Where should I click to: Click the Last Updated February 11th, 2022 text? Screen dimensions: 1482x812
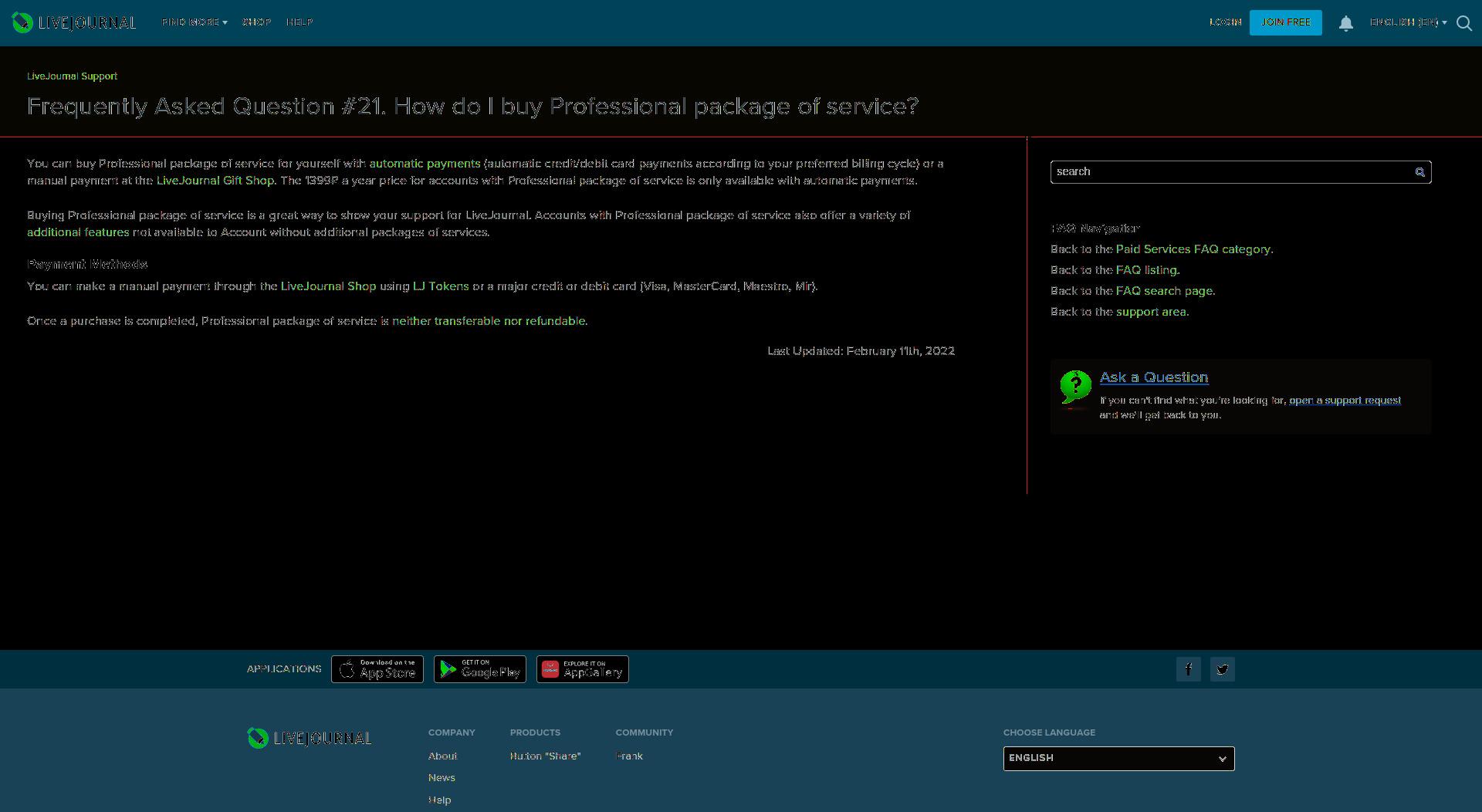pyautogui.click(x=861, y=351)
